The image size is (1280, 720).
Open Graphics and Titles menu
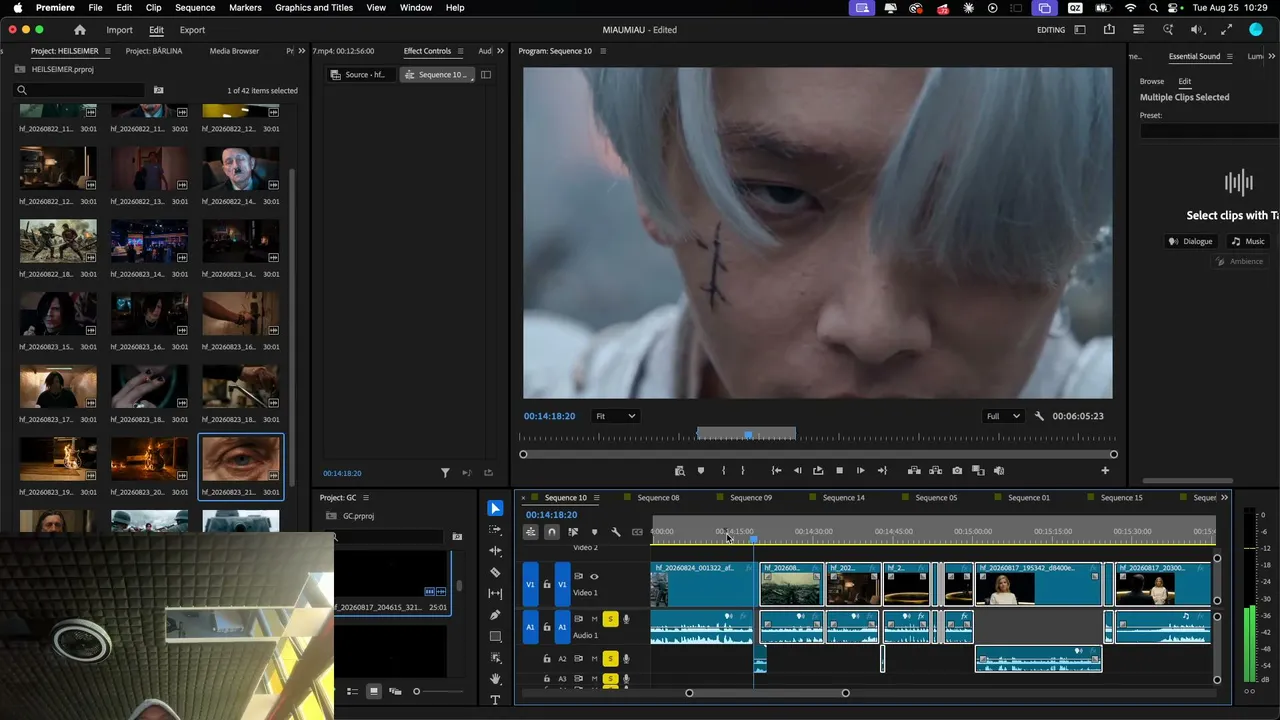click(x=314, y=8)
